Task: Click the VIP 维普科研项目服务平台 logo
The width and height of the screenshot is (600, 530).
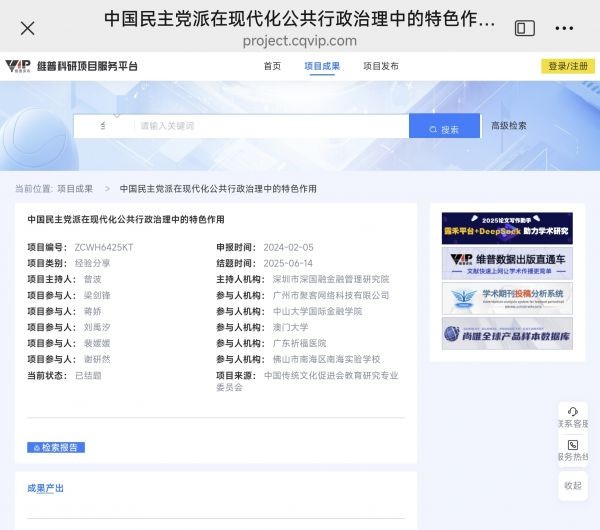Action: pos(71,66)
